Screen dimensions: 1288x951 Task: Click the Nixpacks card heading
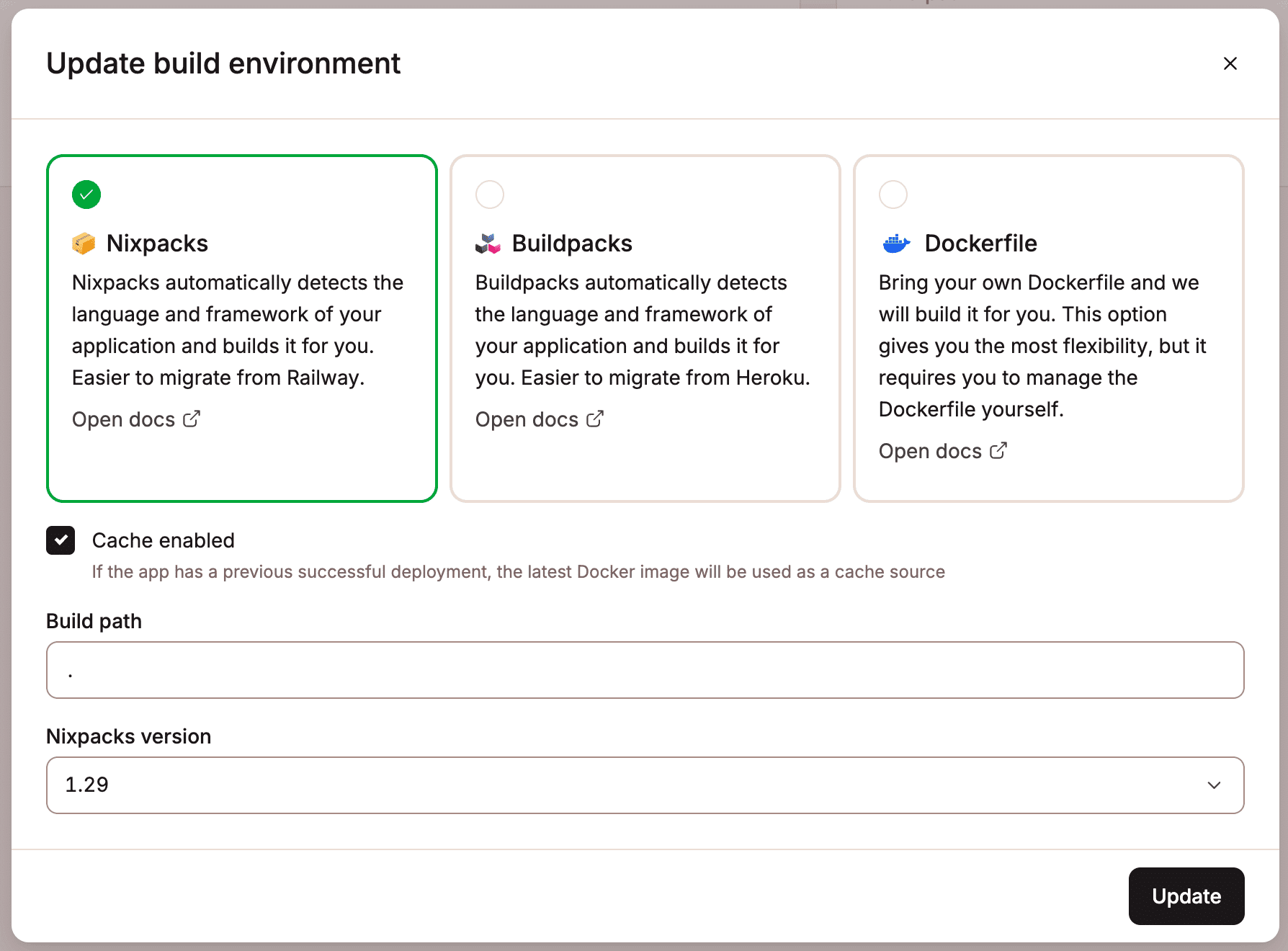157,244
